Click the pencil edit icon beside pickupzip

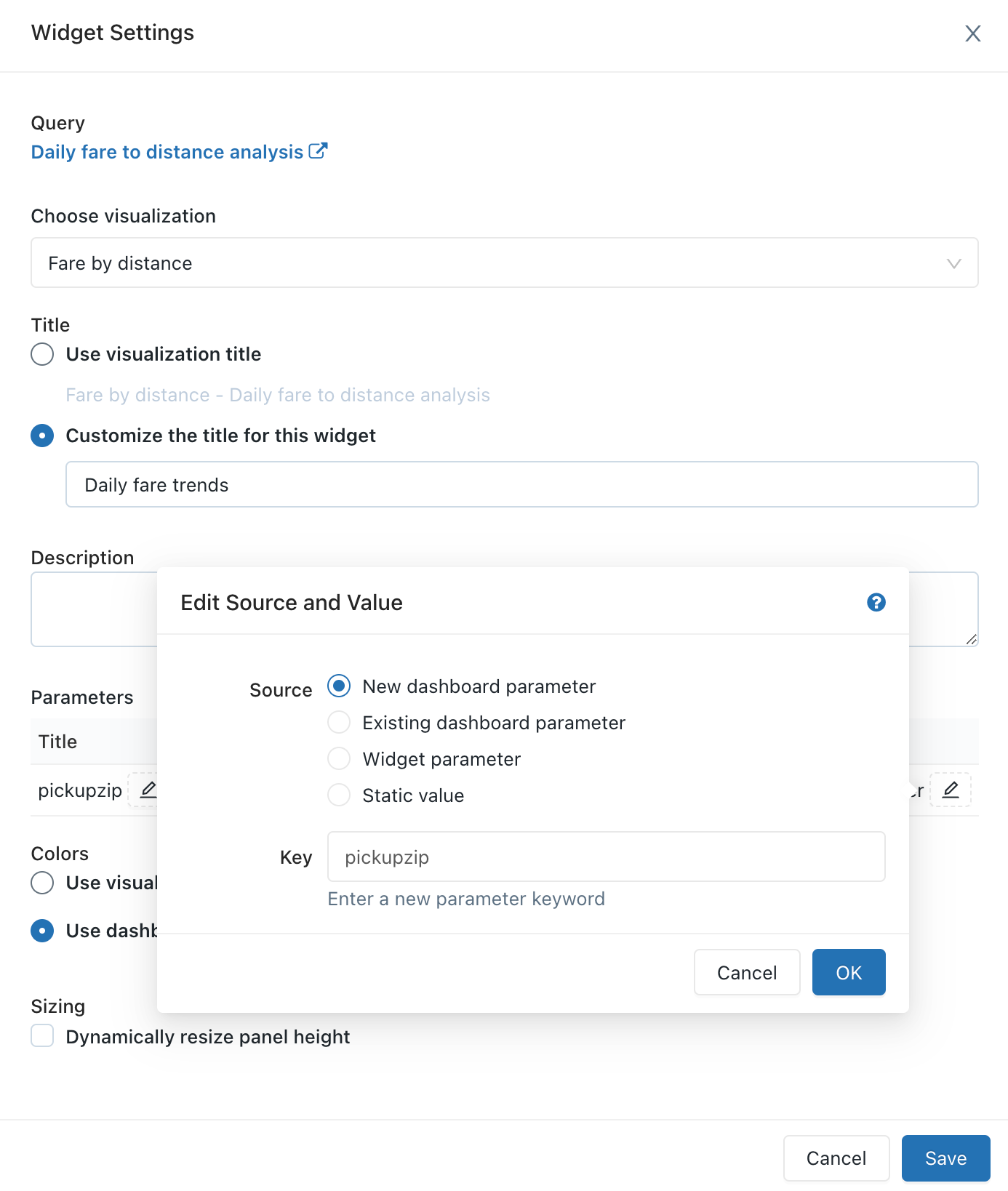(148, 790)
